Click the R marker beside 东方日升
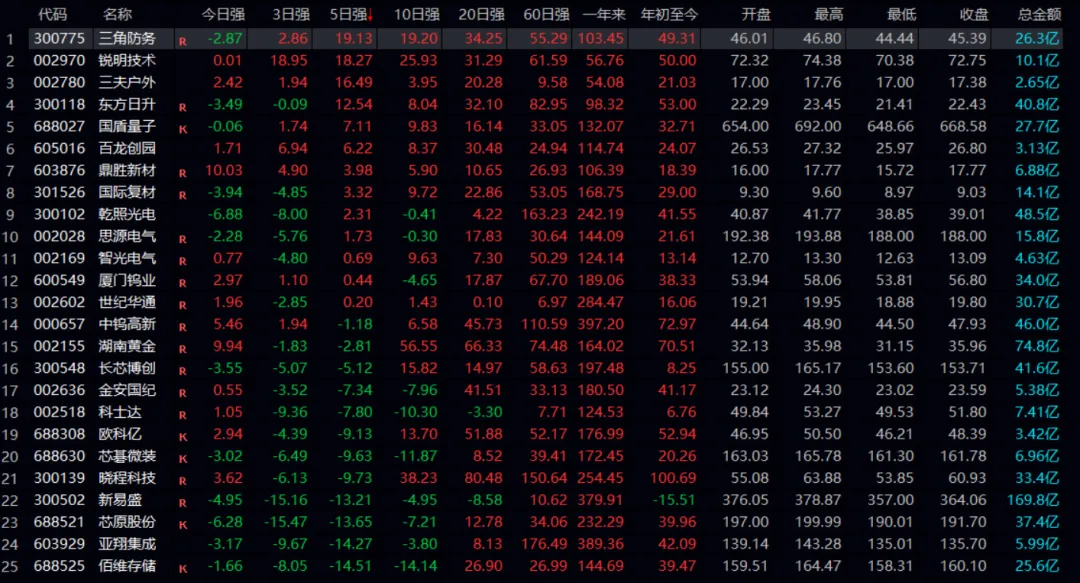The image size is (1080, 583). 183,108
